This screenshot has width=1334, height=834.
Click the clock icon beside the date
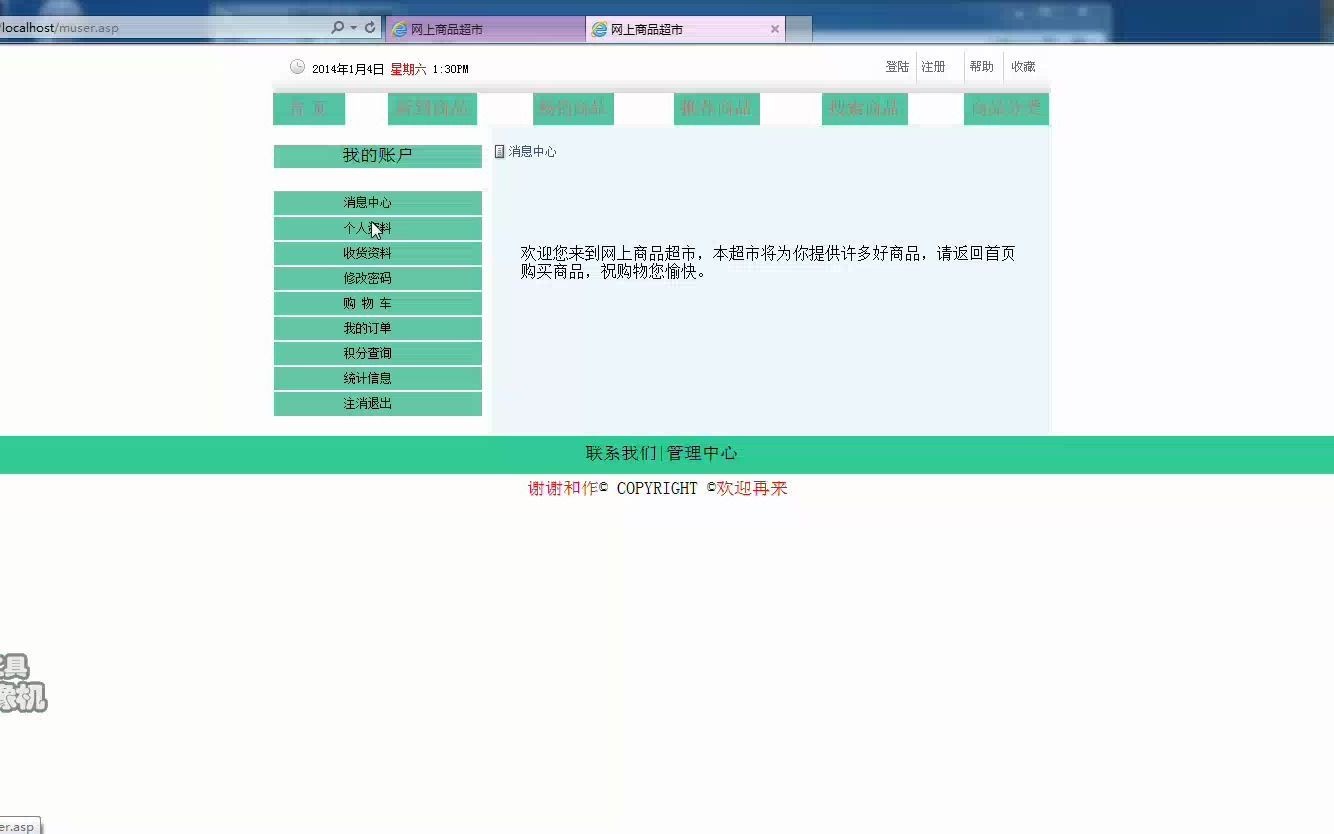[x=297, y=67]
